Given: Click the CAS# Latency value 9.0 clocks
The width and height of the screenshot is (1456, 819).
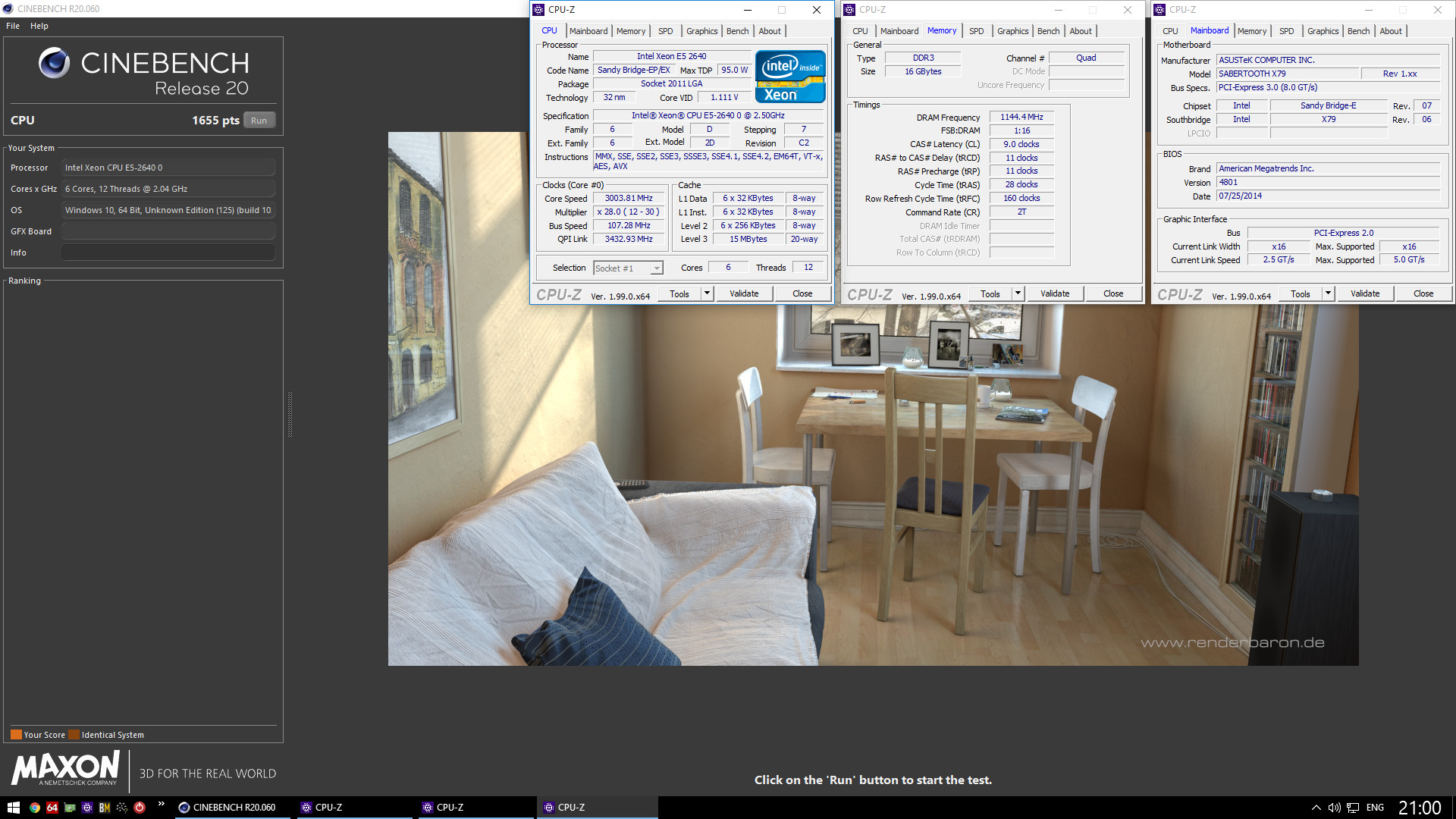Looking at the screenshot, I should point(1021,144).
